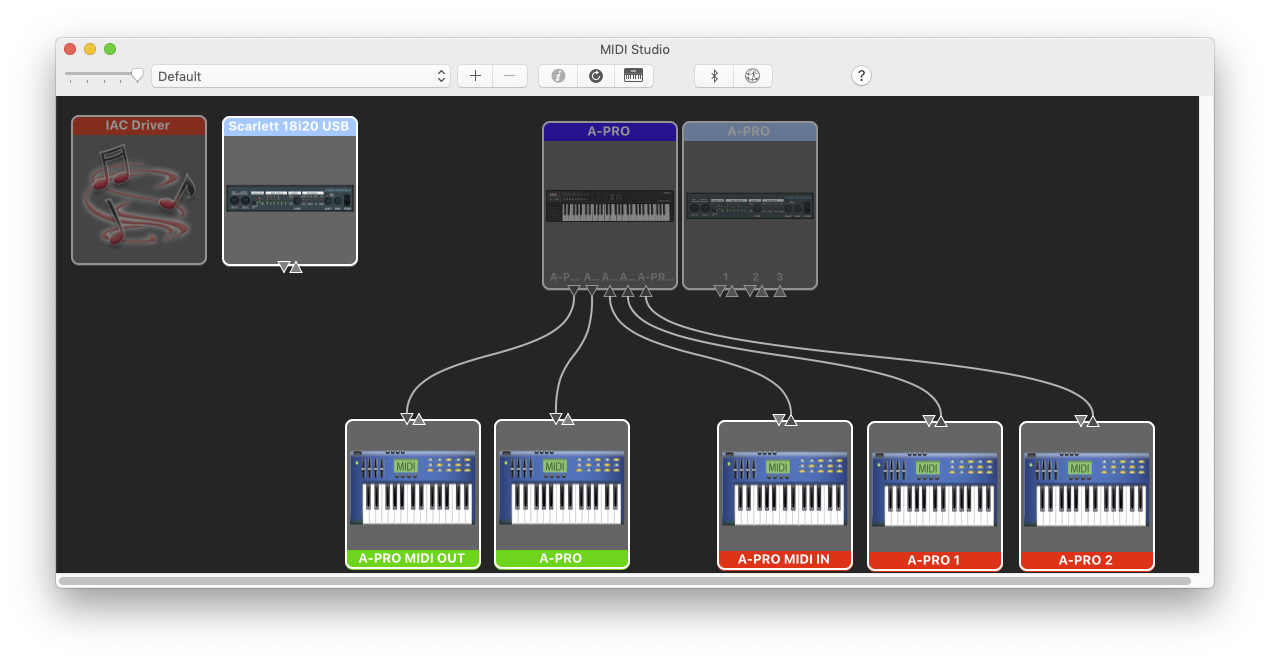Add a new external MIDI device
This screenshot has width=1270, height=662.
coord(475,76)
